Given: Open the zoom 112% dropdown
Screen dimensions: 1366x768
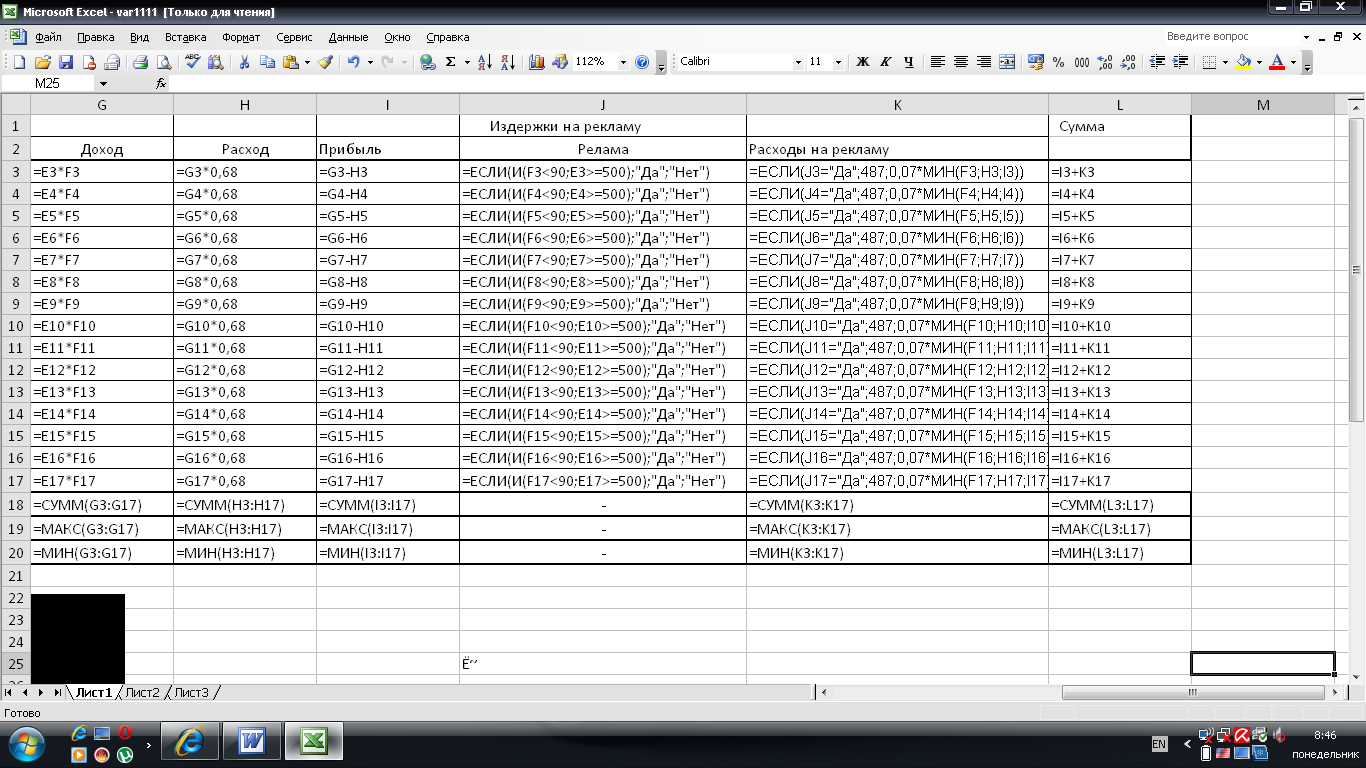Looking at the screenshot, I should 623,62.
